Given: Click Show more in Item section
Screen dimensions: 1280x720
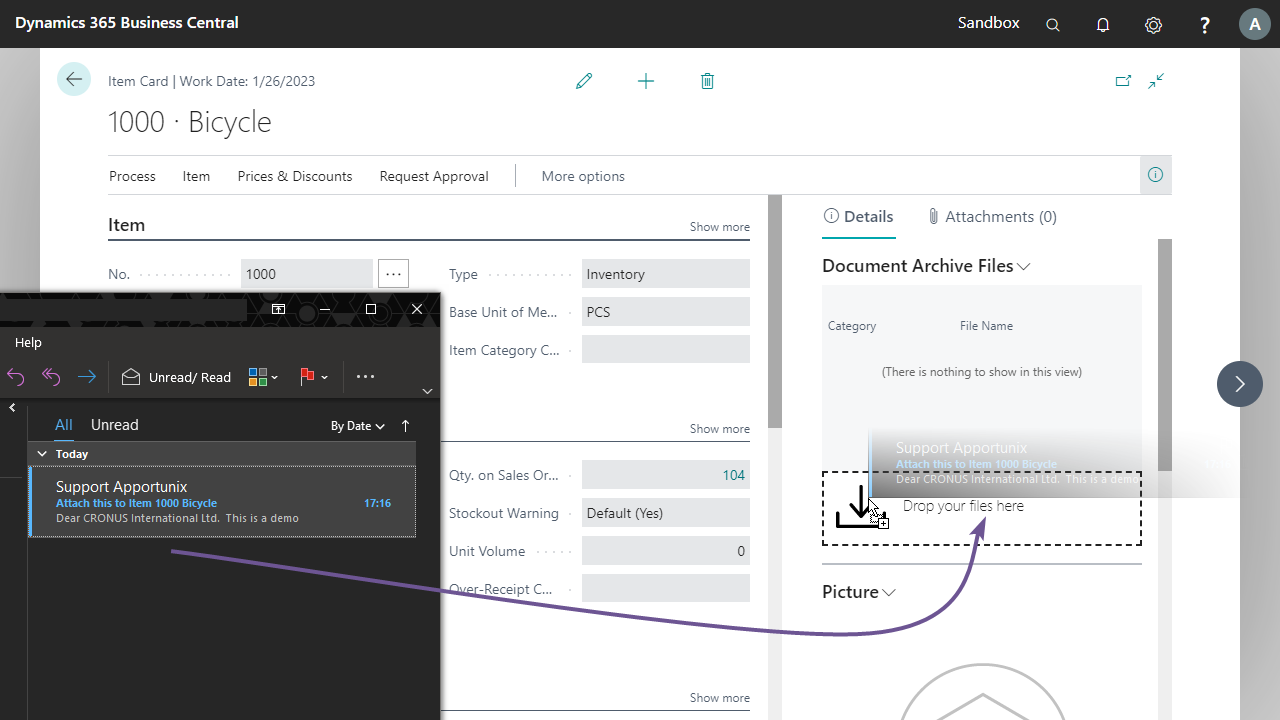Looking at the screenshot, I should click(x=719, y=227).
